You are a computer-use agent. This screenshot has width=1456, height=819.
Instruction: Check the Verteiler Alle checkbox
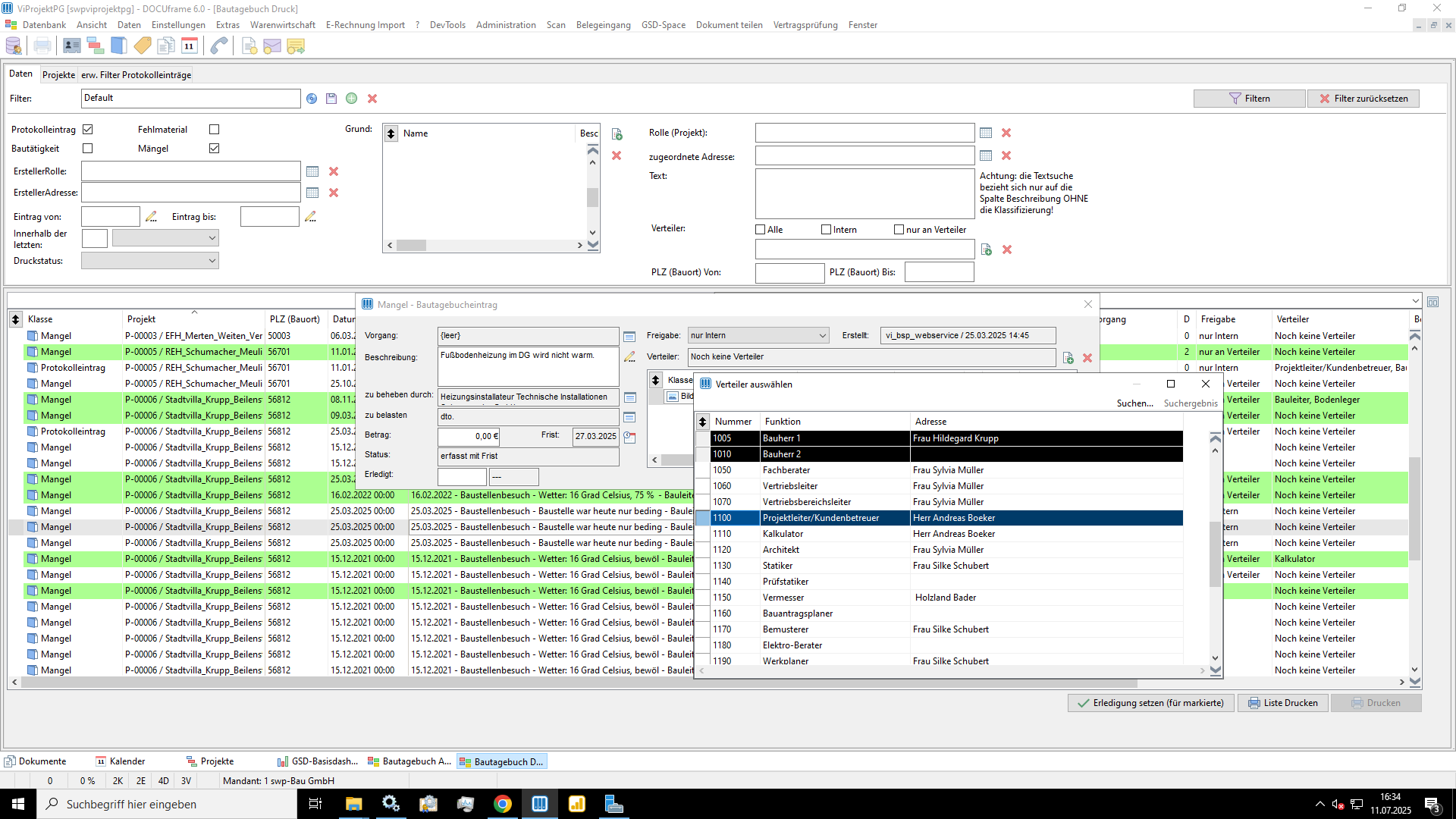click(761, 230)
